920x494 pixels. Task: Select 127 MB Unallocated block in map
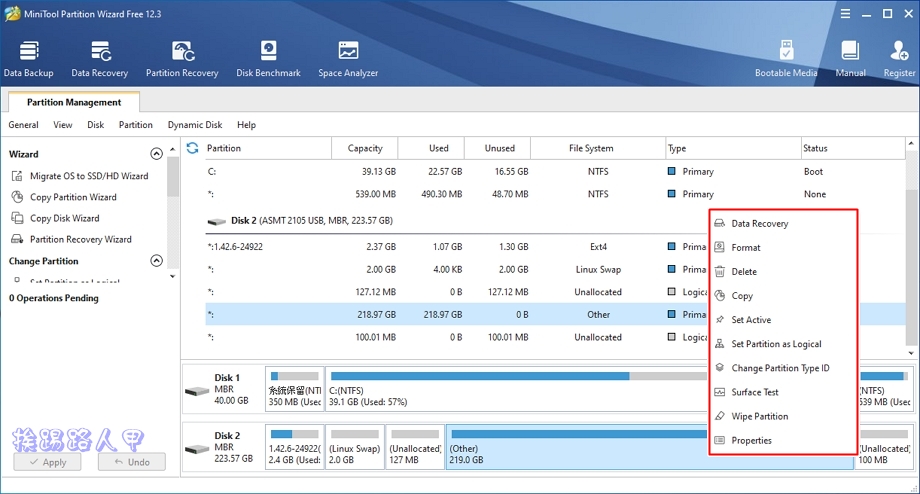pyautogui.click(x=415, y=448)
